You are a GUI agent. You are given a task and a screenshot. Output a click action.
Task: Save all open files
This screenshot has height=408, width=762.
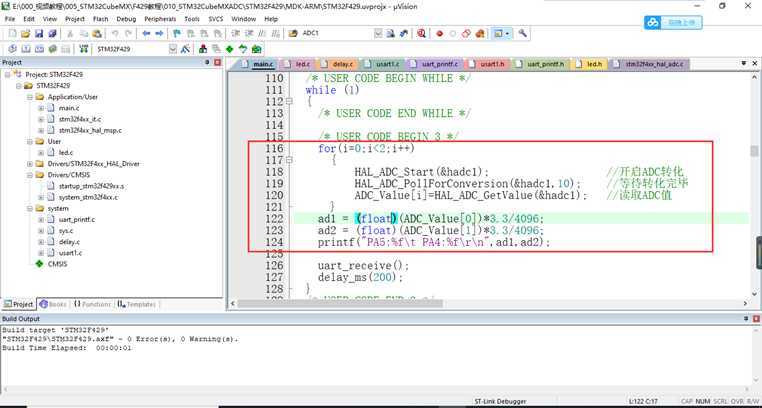click(x=52, y=34)
